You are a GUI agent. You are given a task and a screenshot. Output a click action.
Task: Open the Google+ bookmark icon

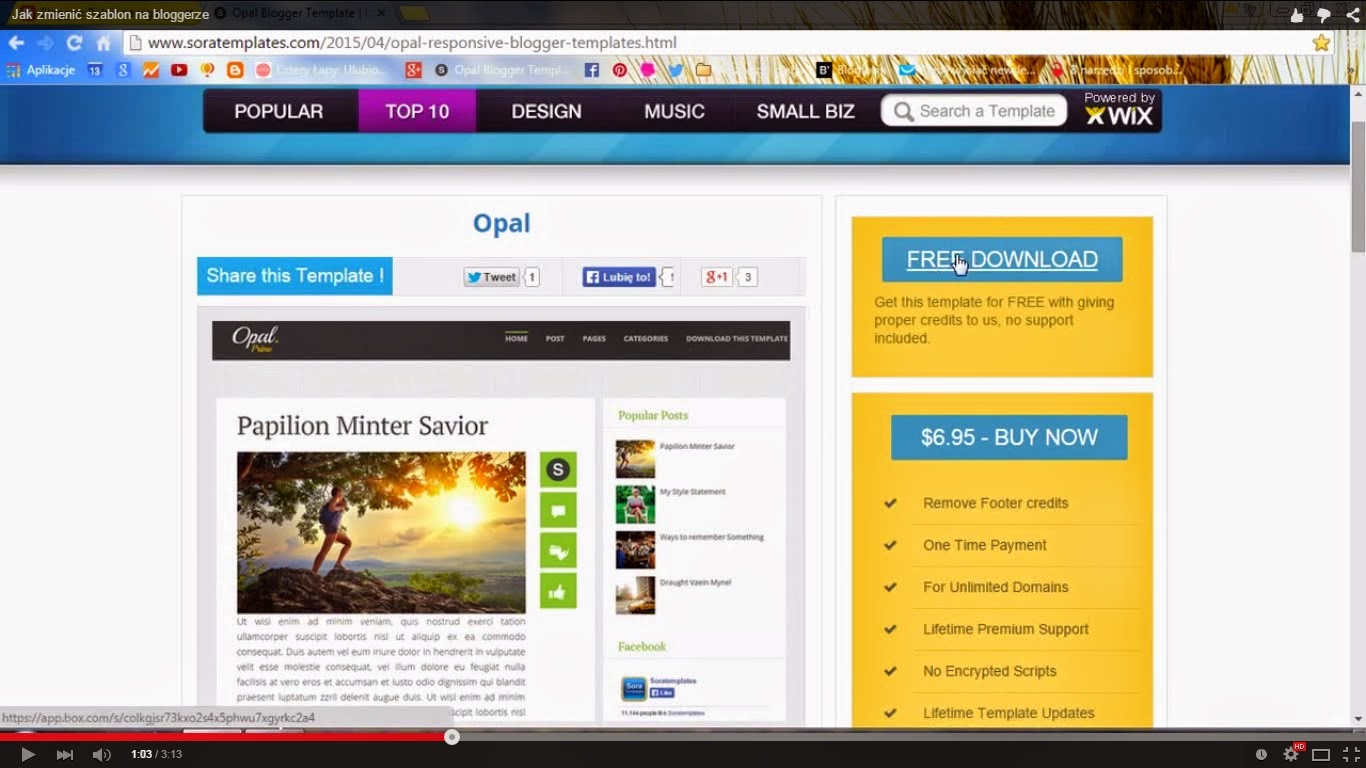(x=413, y=70)
